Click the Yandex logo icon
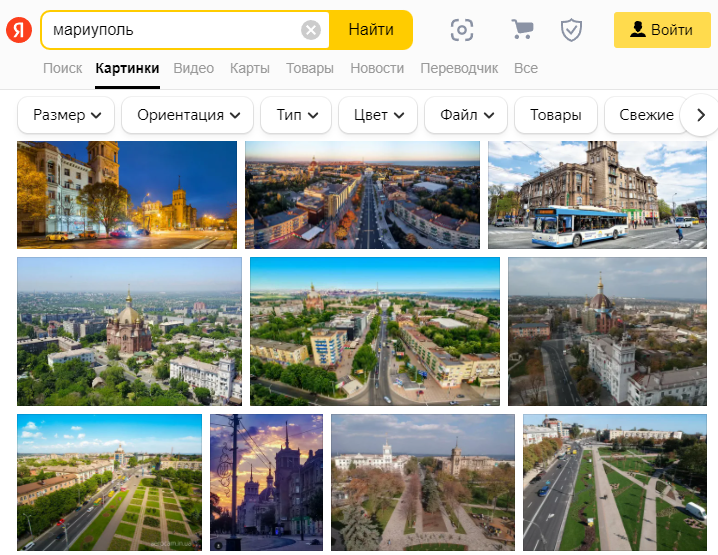 pyautogui.click(x=19, y=30)
